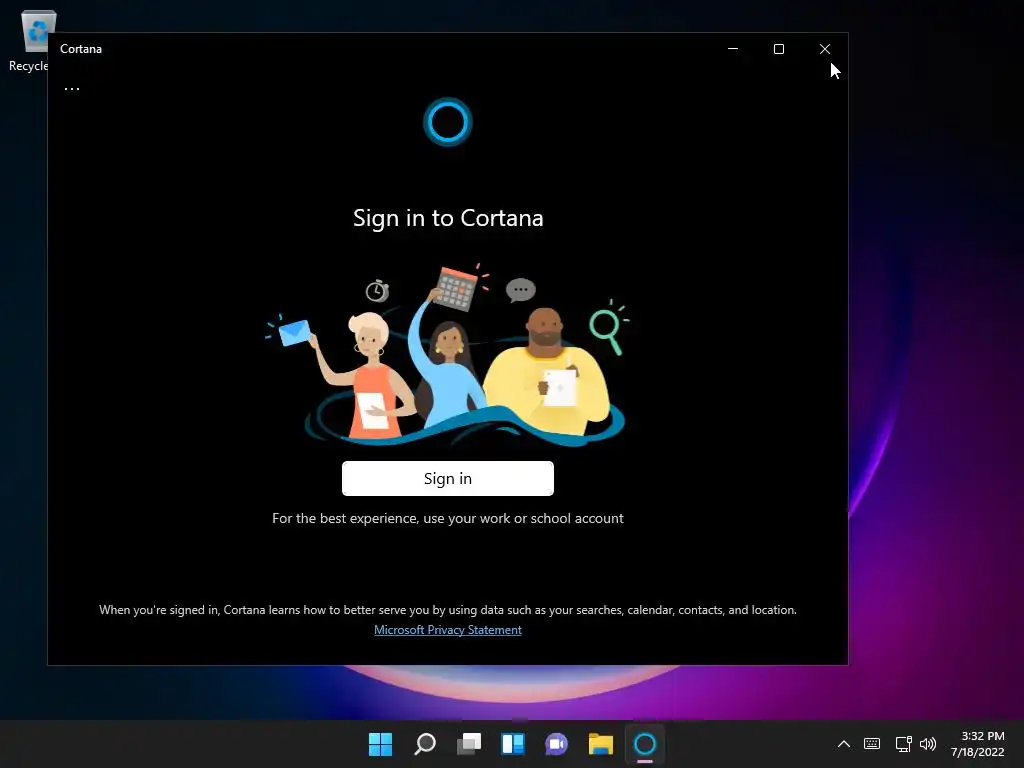Show hidden icons in system tray
This screenshot has width=1024, height=768.
[844, 744]
